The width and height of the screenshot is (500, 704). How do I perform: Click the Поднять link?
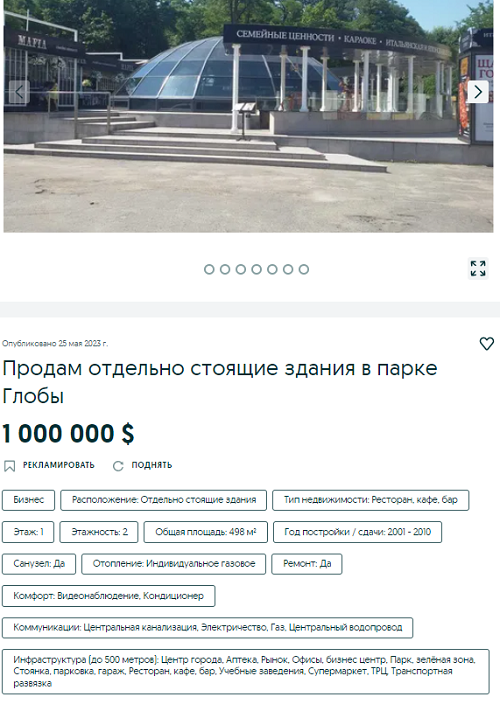point(152,465)
